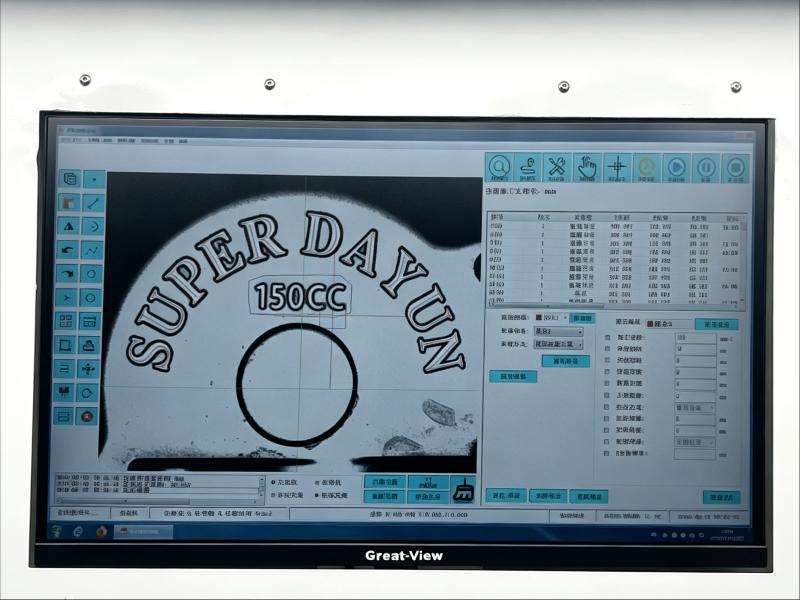The width and height of the screenshot is (800, 600).
Task: Select the top-right radio option below the canvas
Action: [x=317, y=482]
